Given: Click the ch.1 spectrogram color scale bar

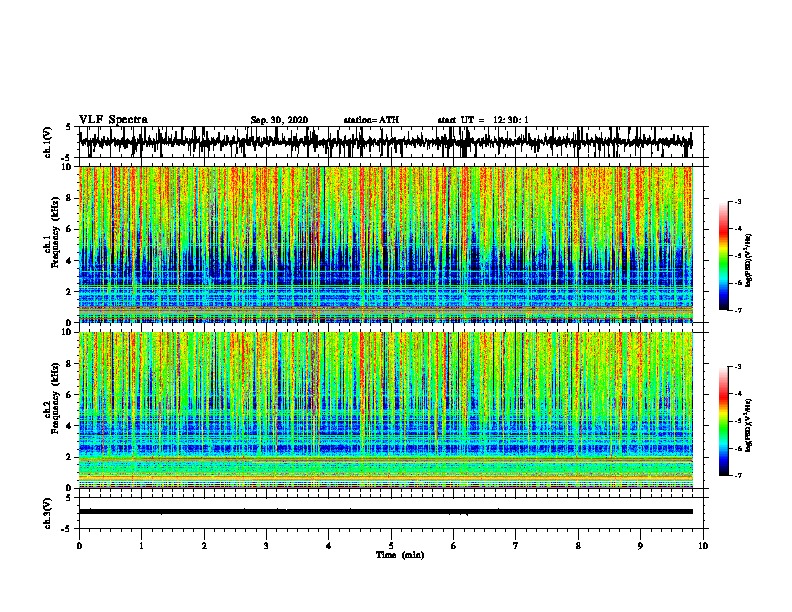Looking at the screenshot, I should 723,256.
